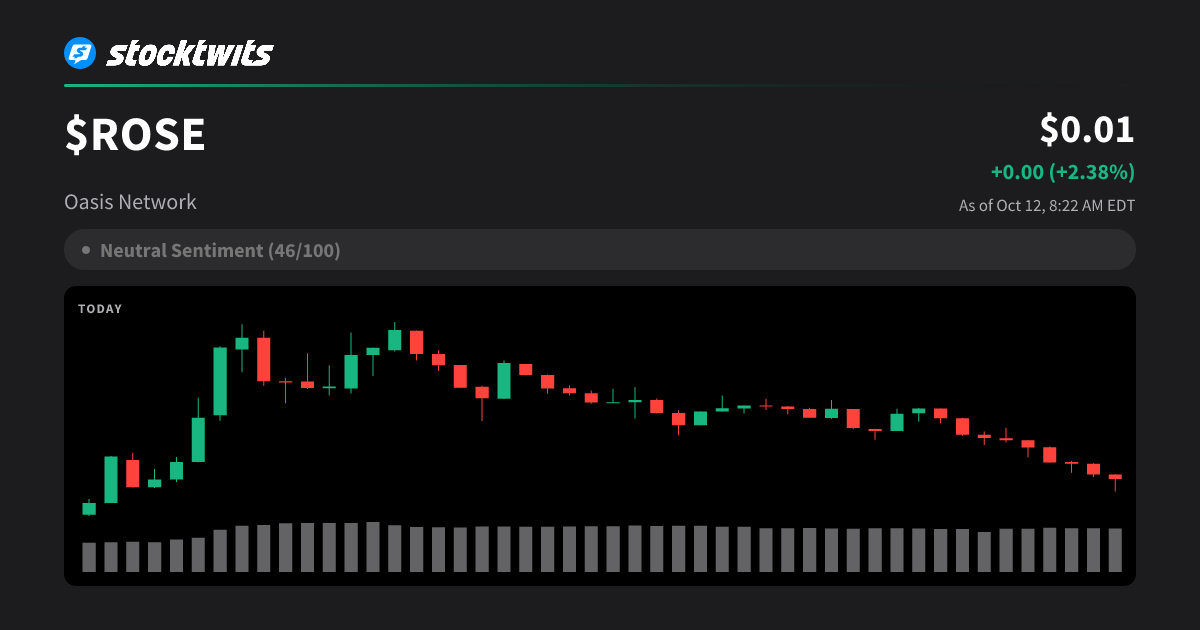The height and width of the screenshot is (630, 1200).
Task: Click the Oasis Network name label
Action: pos(130,202)
